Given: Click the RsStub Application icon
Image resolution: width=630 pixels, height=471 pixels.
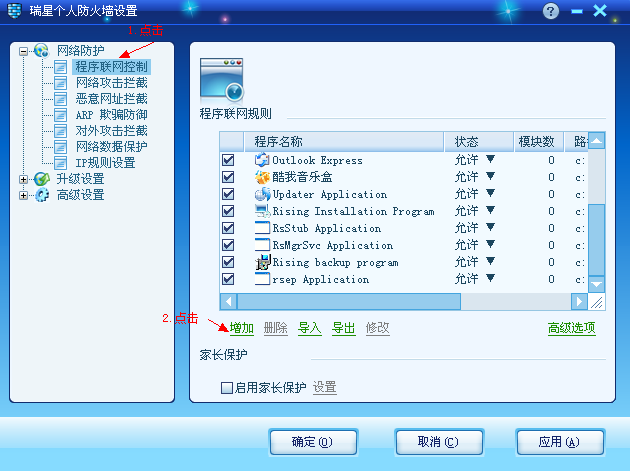Looking at the screenshot, I should point(262,228).
